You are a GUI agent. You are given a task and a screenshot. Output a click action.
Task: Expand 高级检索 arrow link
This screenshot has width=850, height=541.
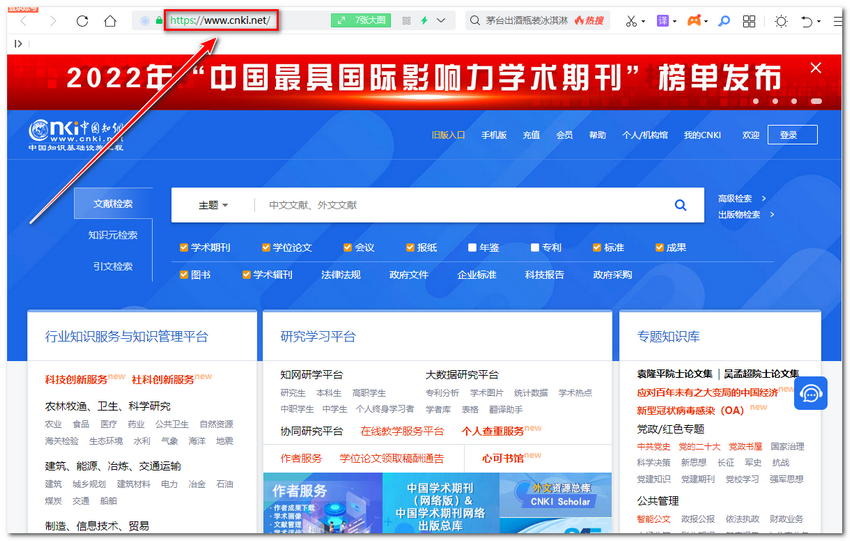pos(742,198)
